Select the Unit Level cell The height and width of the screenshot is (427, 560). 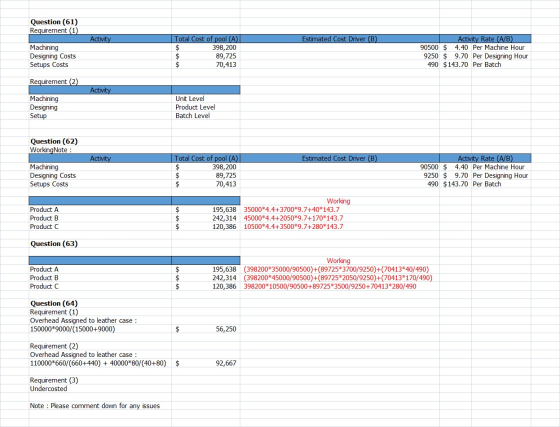tap(206, 99)
